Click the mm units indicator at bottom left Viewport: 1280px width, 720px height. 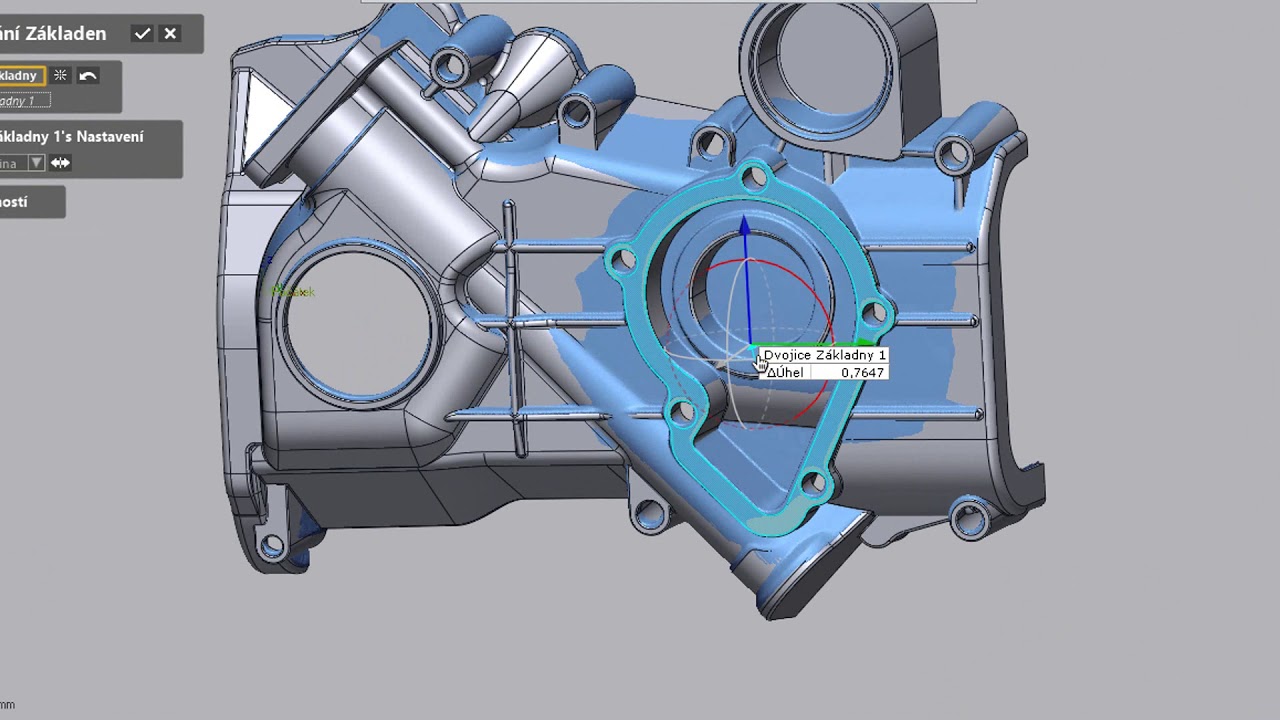click(7, 705)
